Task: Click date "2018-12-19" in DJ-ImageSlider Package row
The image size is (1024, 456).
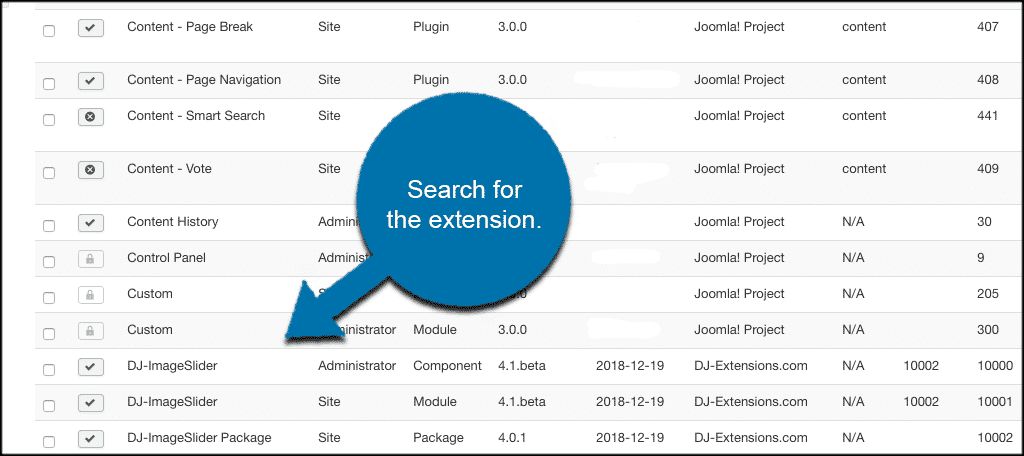Action: (x=630, y=438)
